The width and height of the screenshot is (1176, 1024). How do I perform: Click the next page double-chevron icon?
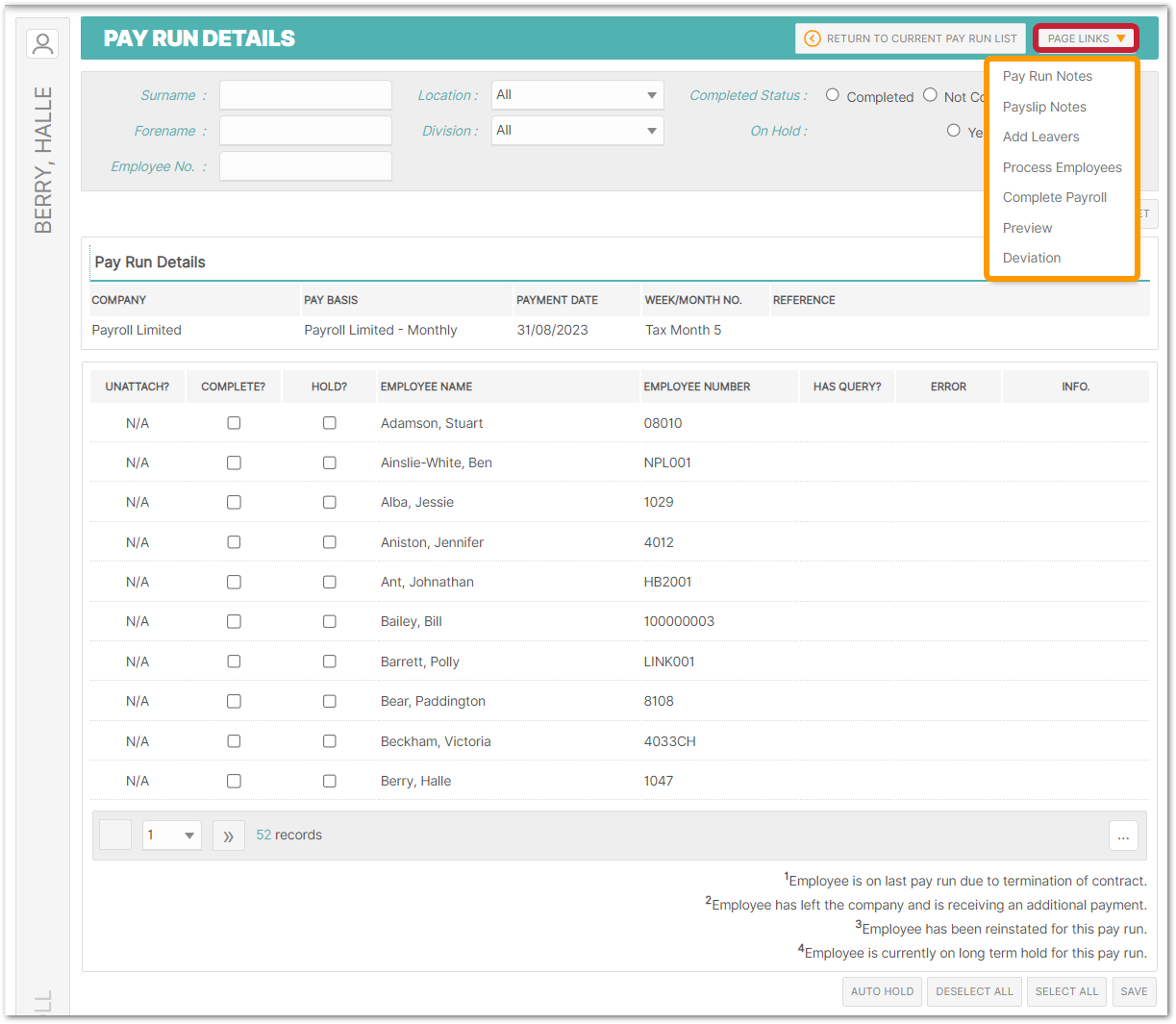pyautogui.click(x=228, y=836)
